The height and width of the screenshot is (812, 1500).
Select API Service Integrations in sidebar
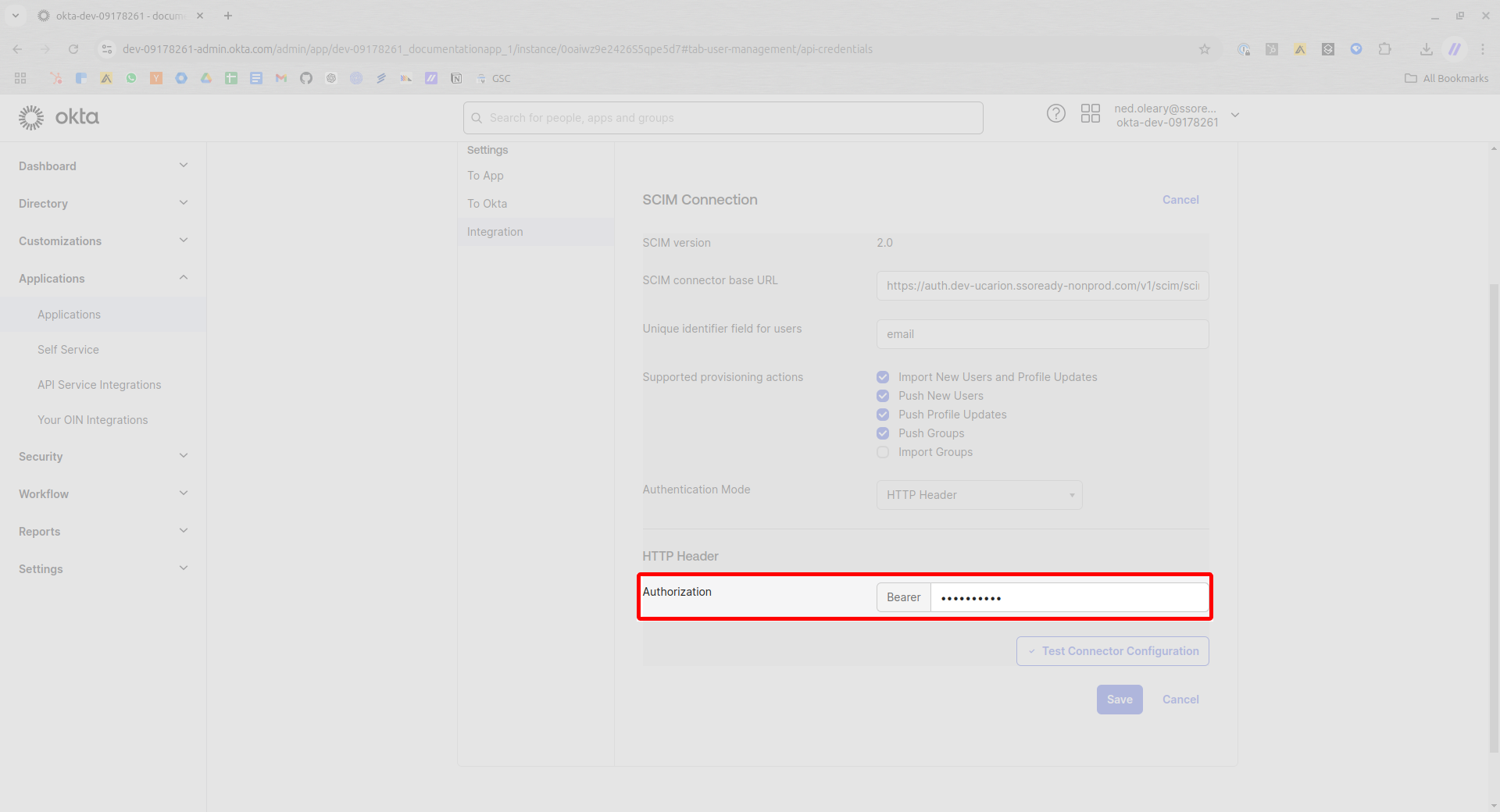pyautogui.click(x=99, y=385)
